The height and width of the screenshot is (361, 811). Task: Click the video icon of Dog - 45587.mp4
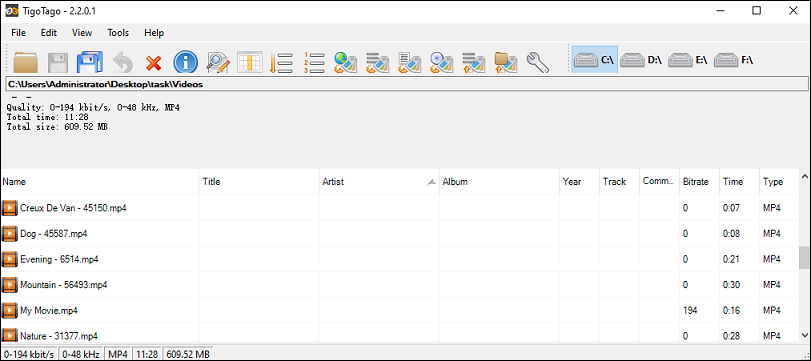pyautogui.click(x=9, y=234)
